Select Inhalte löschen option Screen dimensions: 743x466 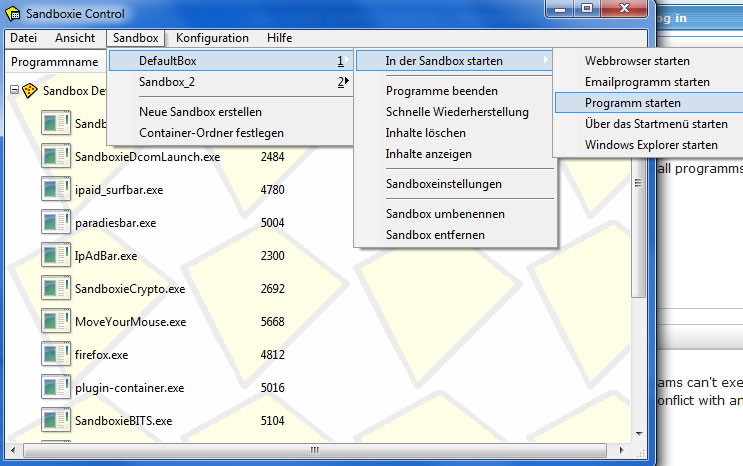[428, 133]
